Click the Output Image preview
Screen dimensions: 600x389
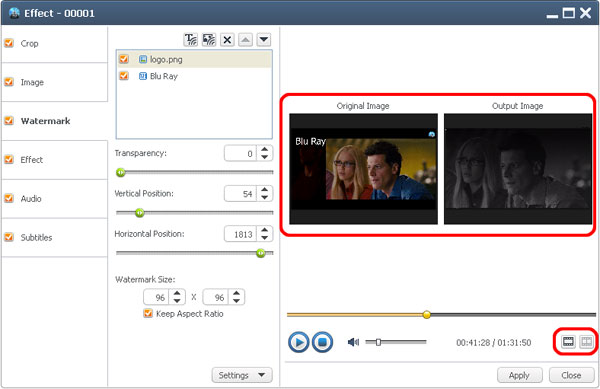pos(518,169)
